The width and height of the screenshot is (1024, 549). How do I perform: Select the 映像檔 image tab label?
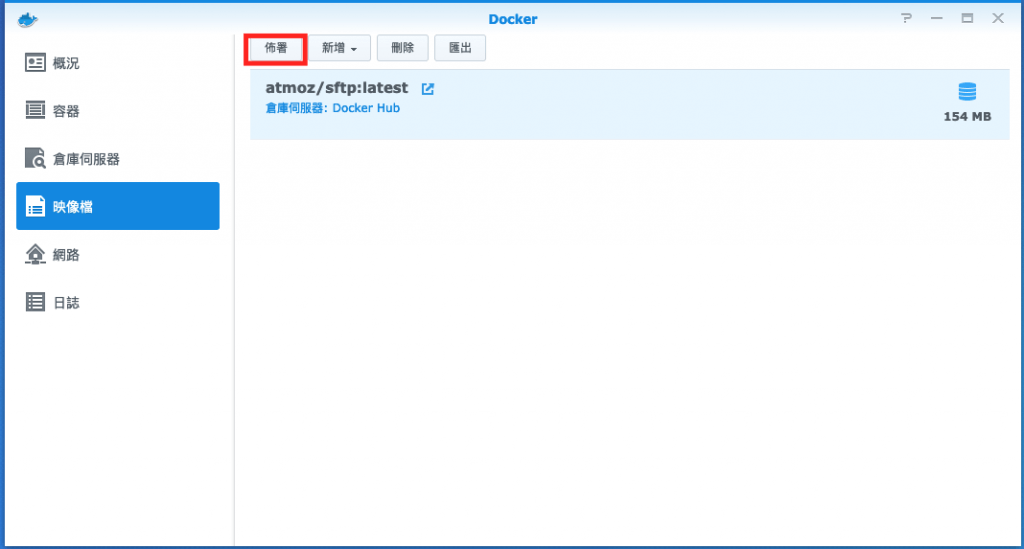coord(72,207)
